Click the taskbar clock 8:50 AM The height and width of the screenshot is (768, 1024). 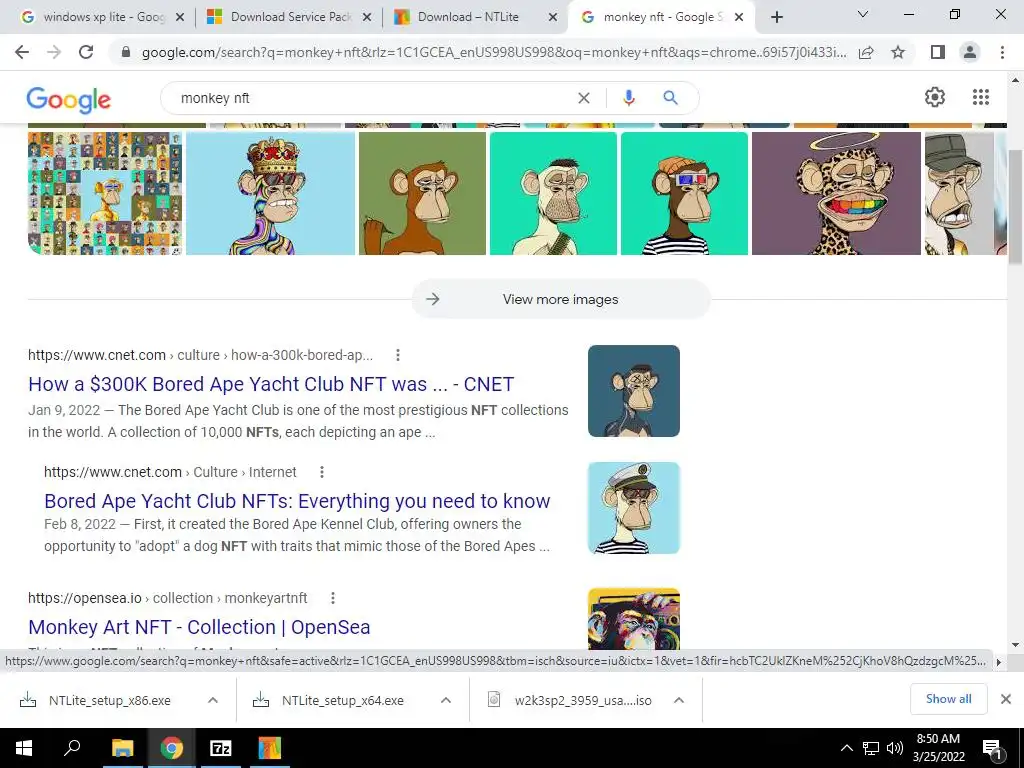[938, 739]
